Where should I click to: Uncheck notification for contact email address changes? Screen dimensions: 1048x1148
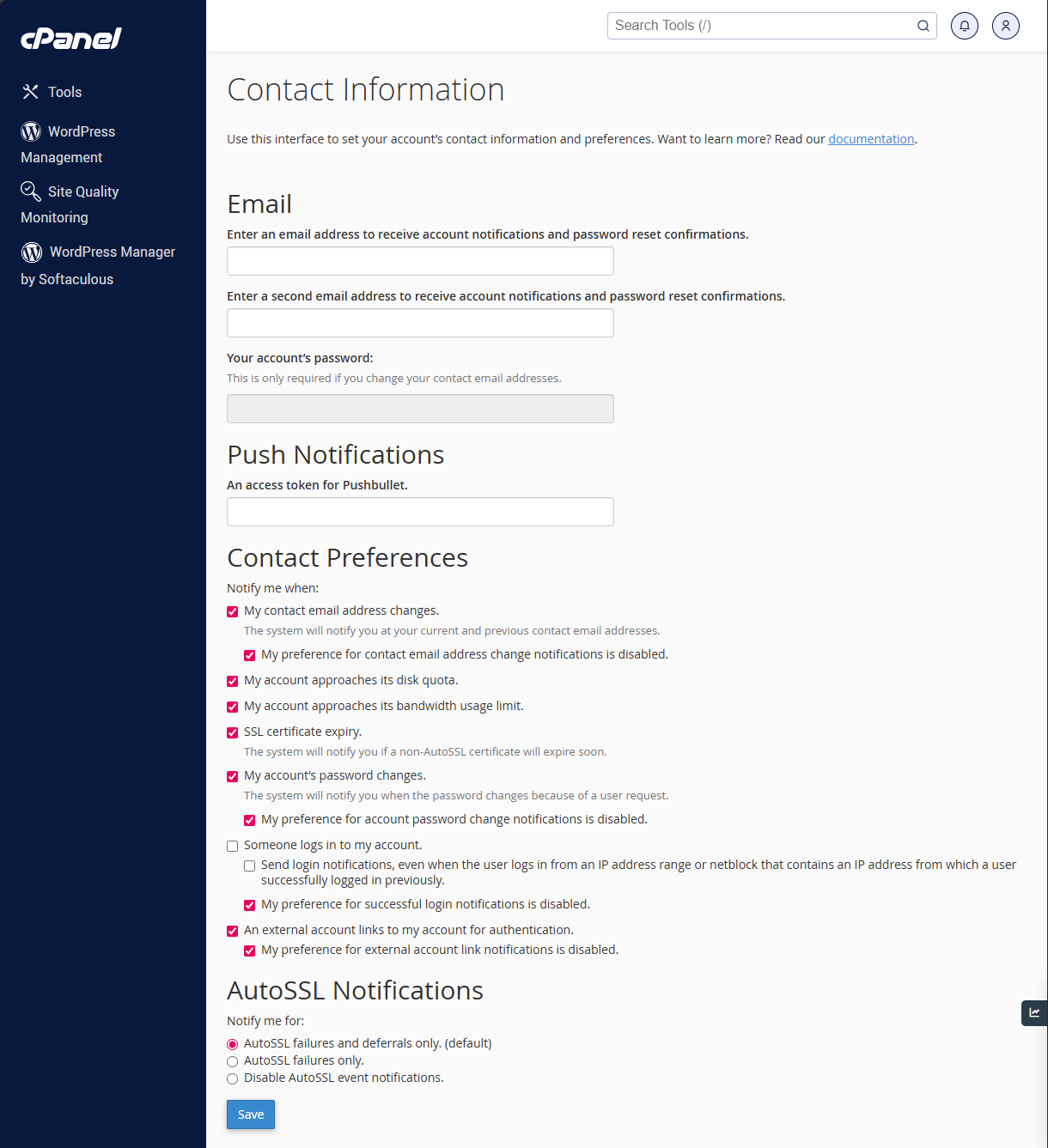(x=232, y=611)
